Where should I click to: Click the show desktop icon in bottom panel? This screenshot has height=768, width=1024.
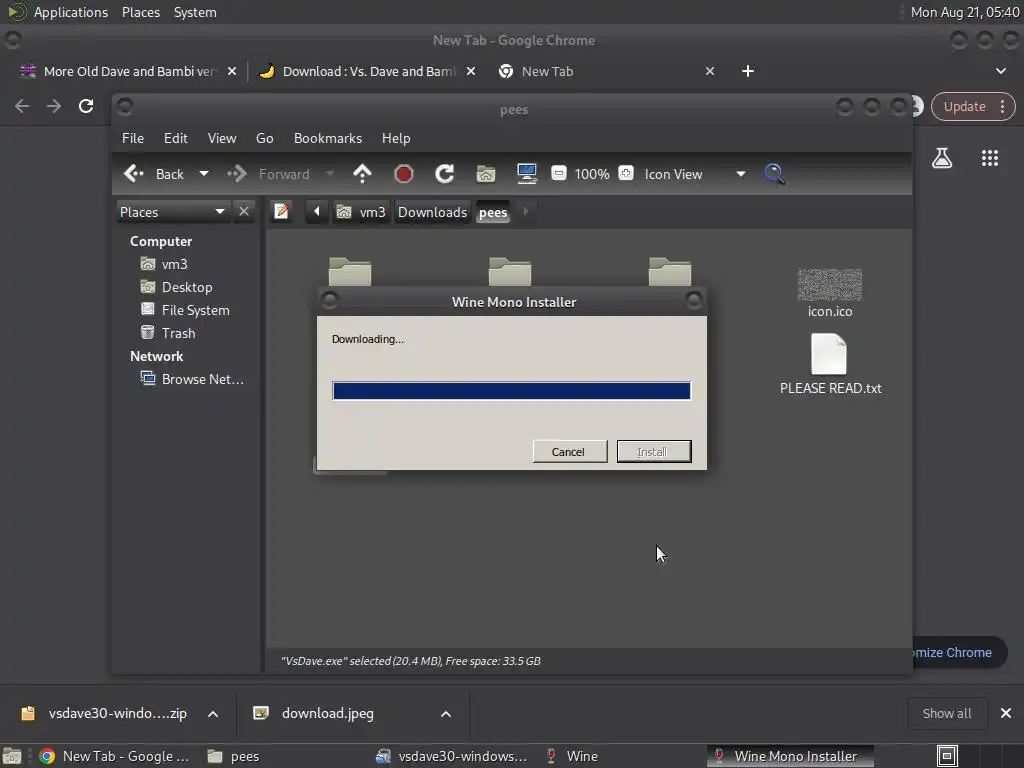pyautogui.click(x=12, y=756)
